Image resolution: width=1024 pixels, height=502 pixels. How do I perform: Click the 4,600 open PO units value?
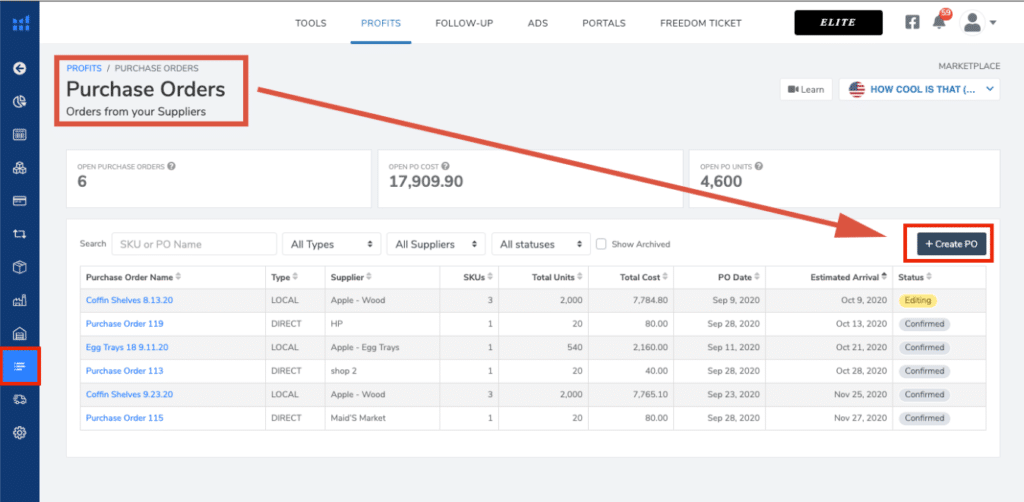pyautogui.click(x=721, y=181)
